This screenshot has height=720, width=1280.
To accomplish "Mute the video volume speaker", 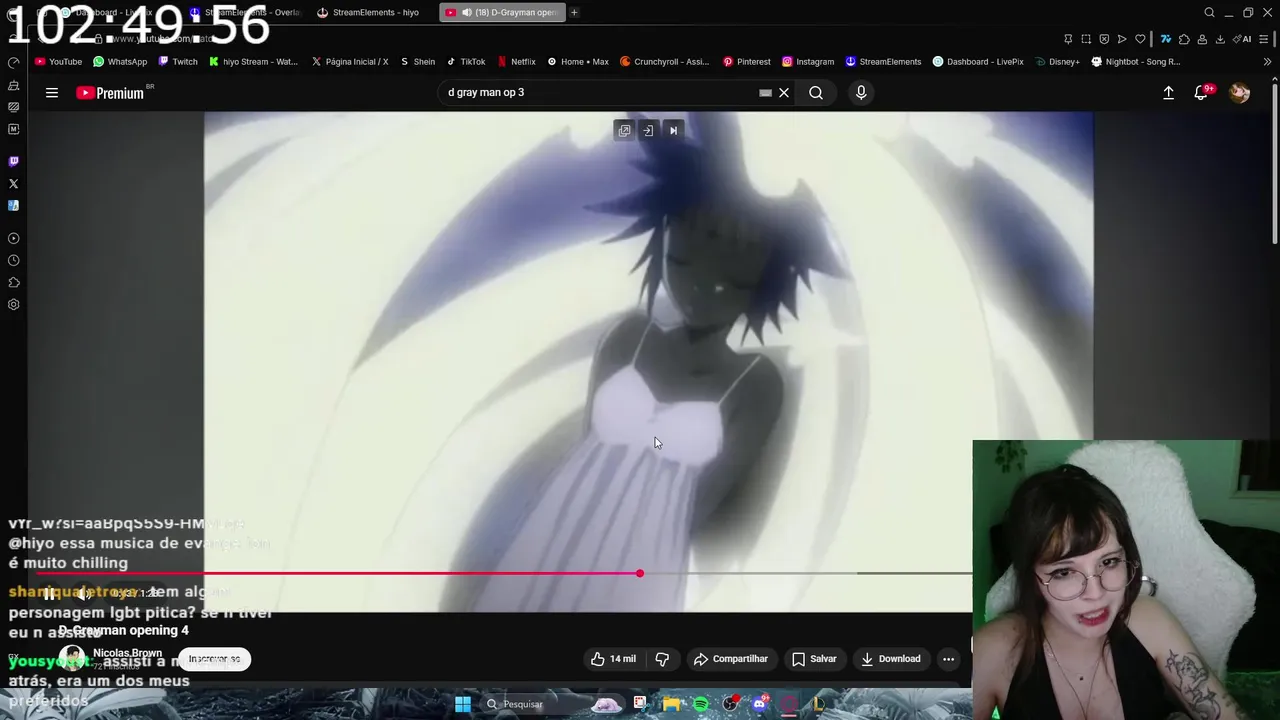I will point(84,593).
